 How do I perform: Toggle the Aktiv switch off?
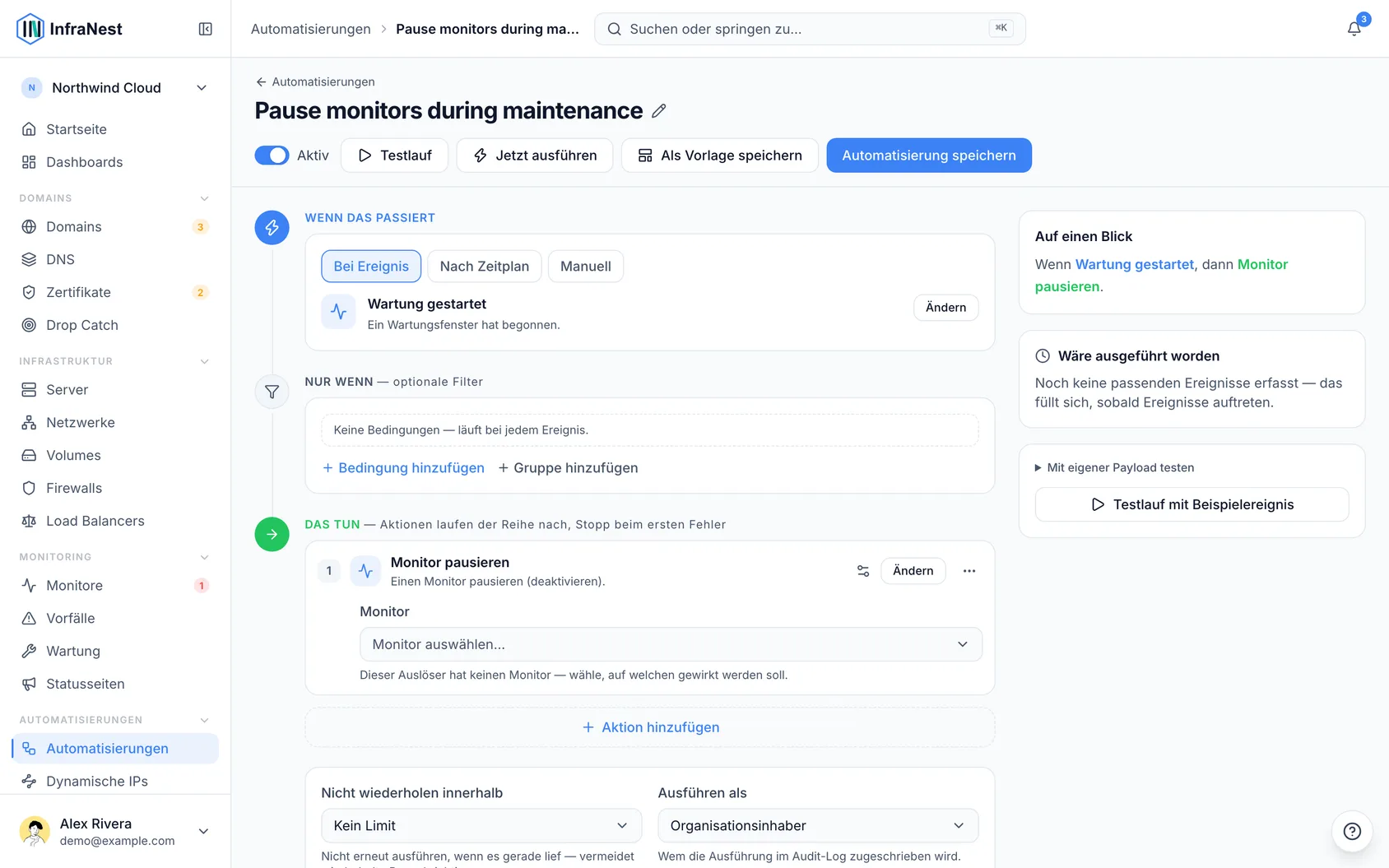click(272, 155)
